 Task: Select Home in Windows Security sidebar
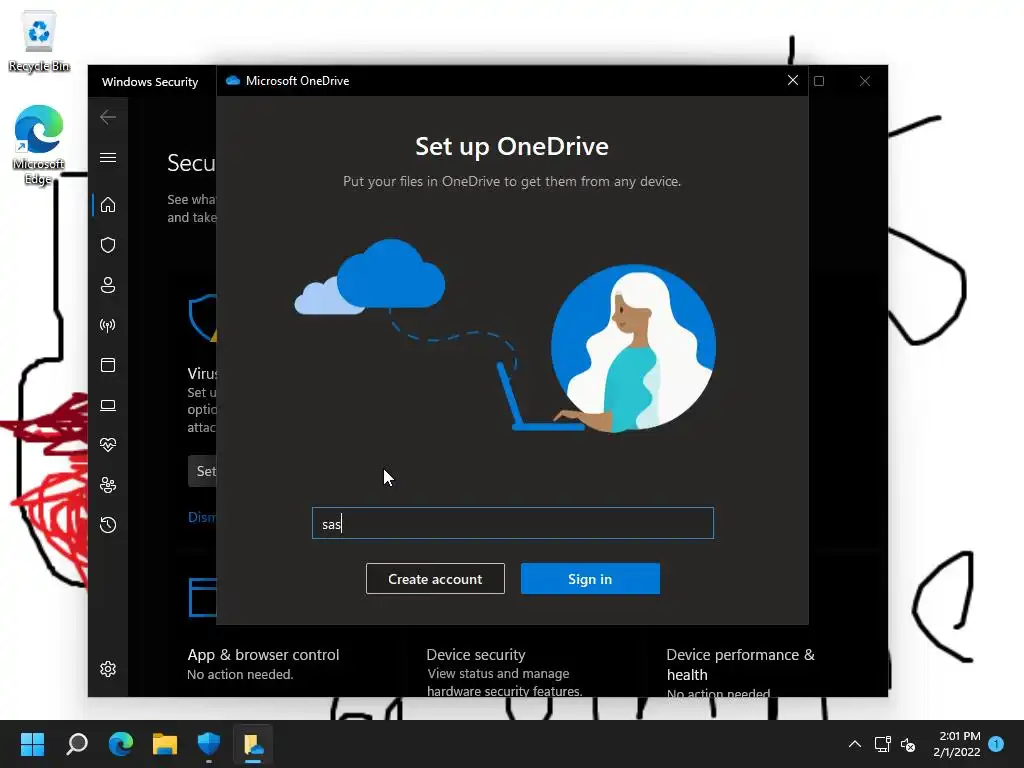click(x=108, y=205)
